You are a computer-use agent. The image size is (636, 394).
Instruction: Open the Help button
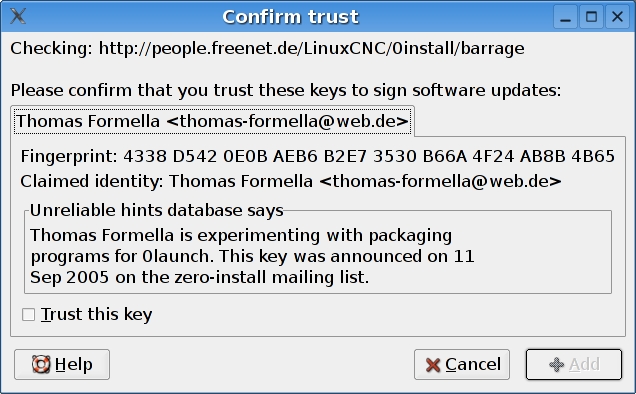tap(62, 364)
